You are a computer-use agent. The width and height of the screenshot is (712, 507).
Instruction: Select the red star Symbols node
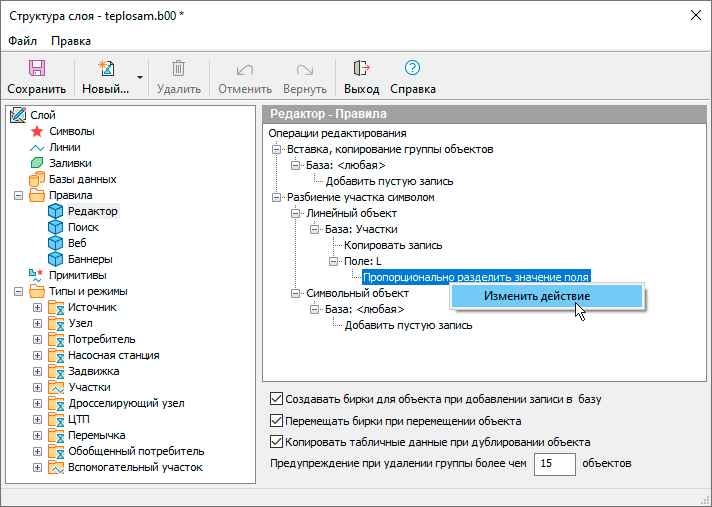37,131
